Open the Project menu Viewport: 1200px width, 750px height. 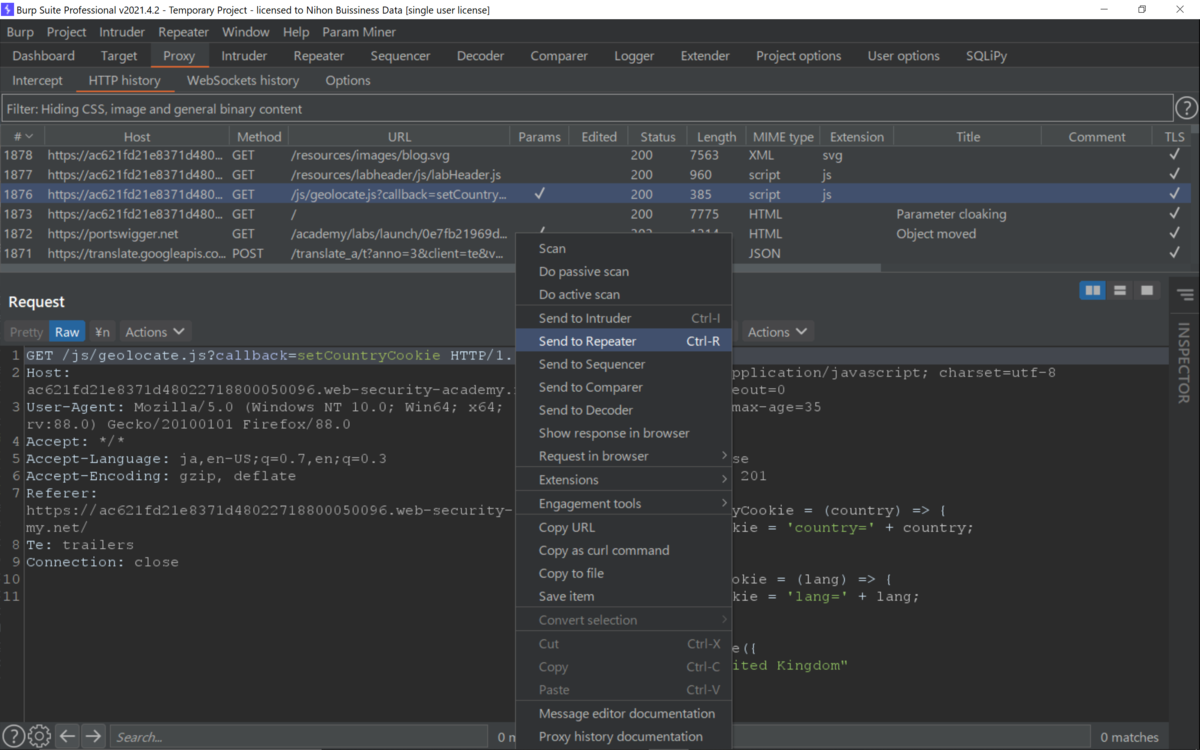pos(67,32)
